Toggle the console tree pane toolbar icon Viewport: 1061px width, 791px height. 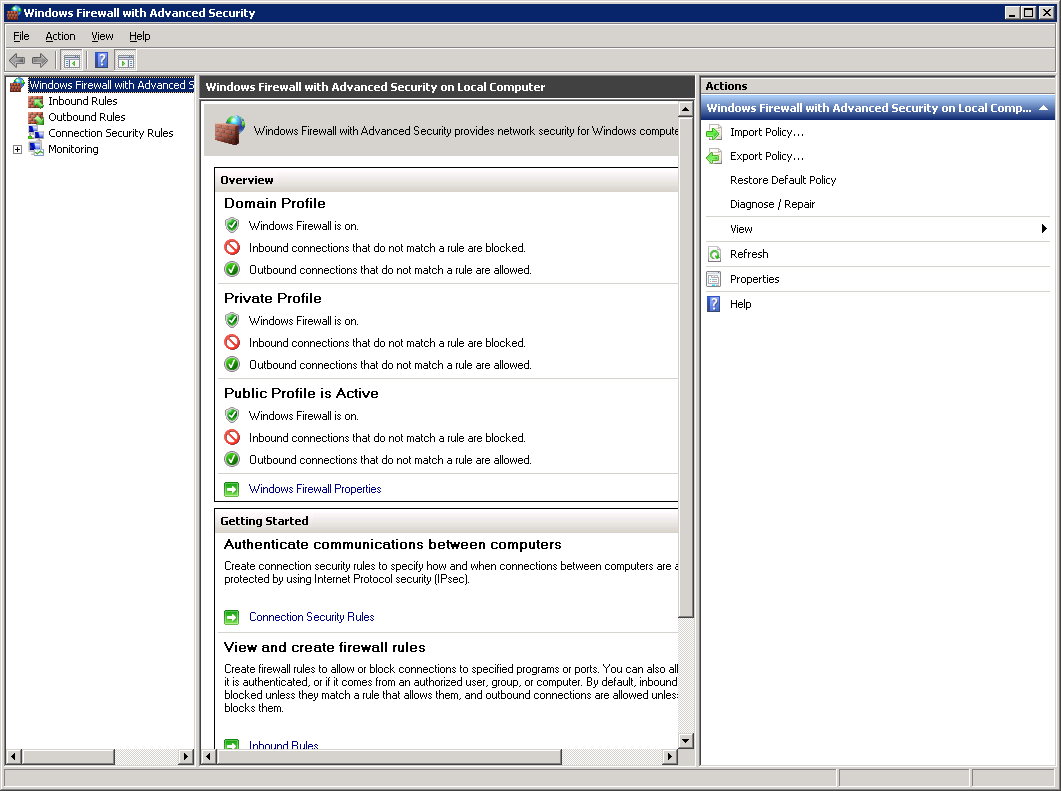coord(72,61)
